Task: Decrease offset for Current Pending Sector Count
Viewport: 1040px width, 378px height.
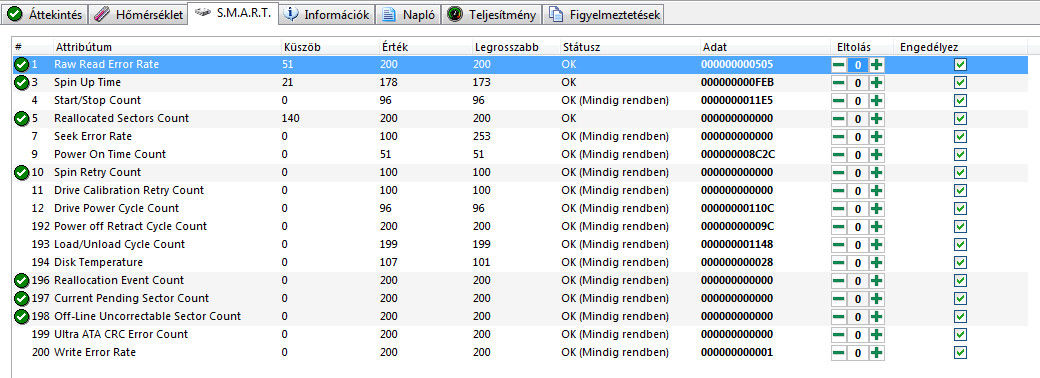Action: (x=839, y=298)
